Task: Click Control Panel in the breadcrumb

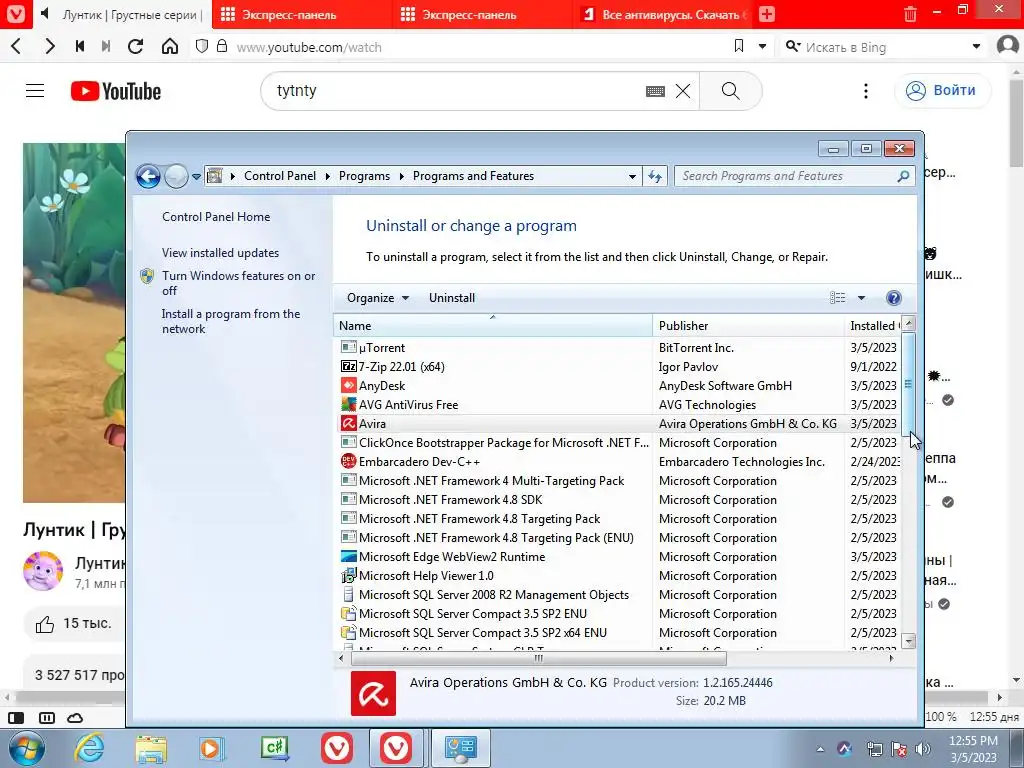Action: point(280,176)
